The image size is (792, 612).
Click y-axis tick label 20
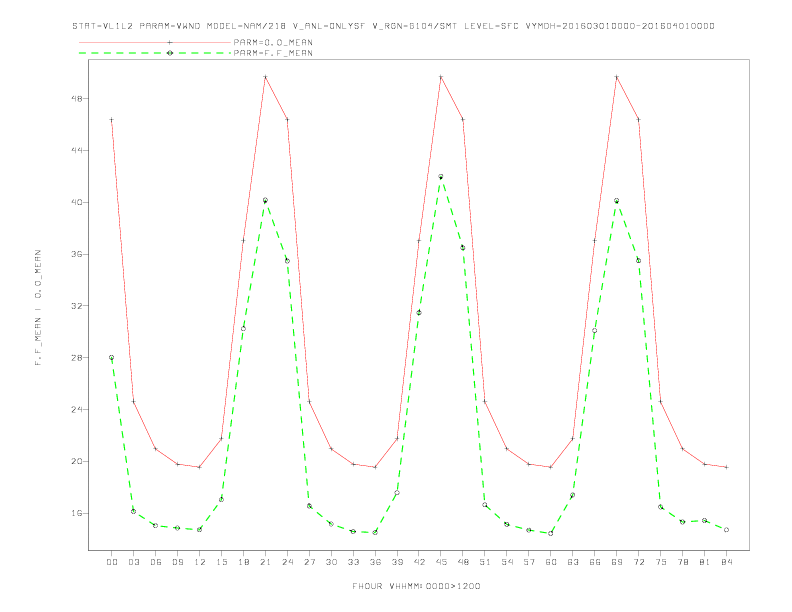77,462
